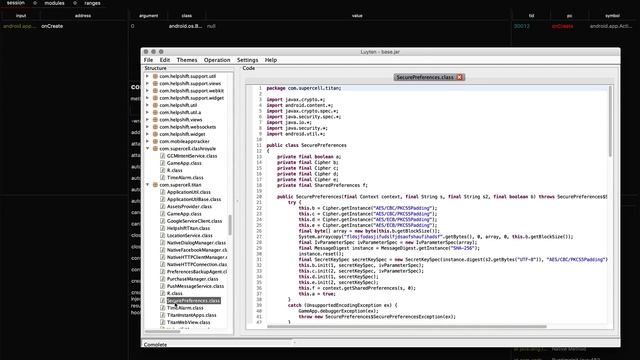Click the NativeHTTPConnection class file icon

(162, 264)
